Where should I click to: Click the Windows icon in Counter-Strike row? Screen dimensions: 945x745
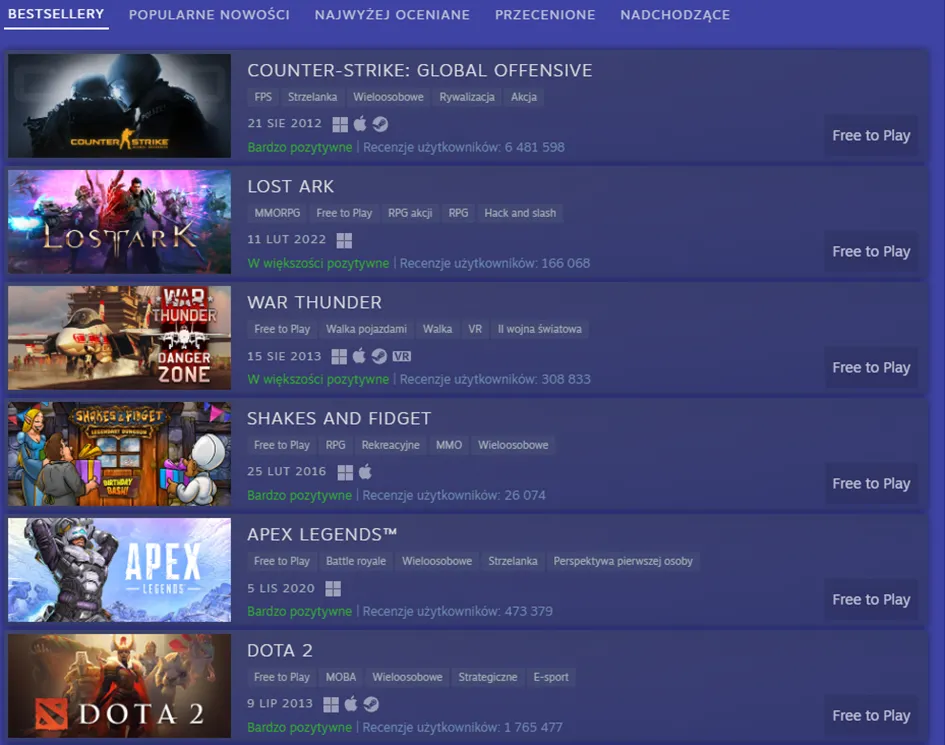[x=340, y=124]
